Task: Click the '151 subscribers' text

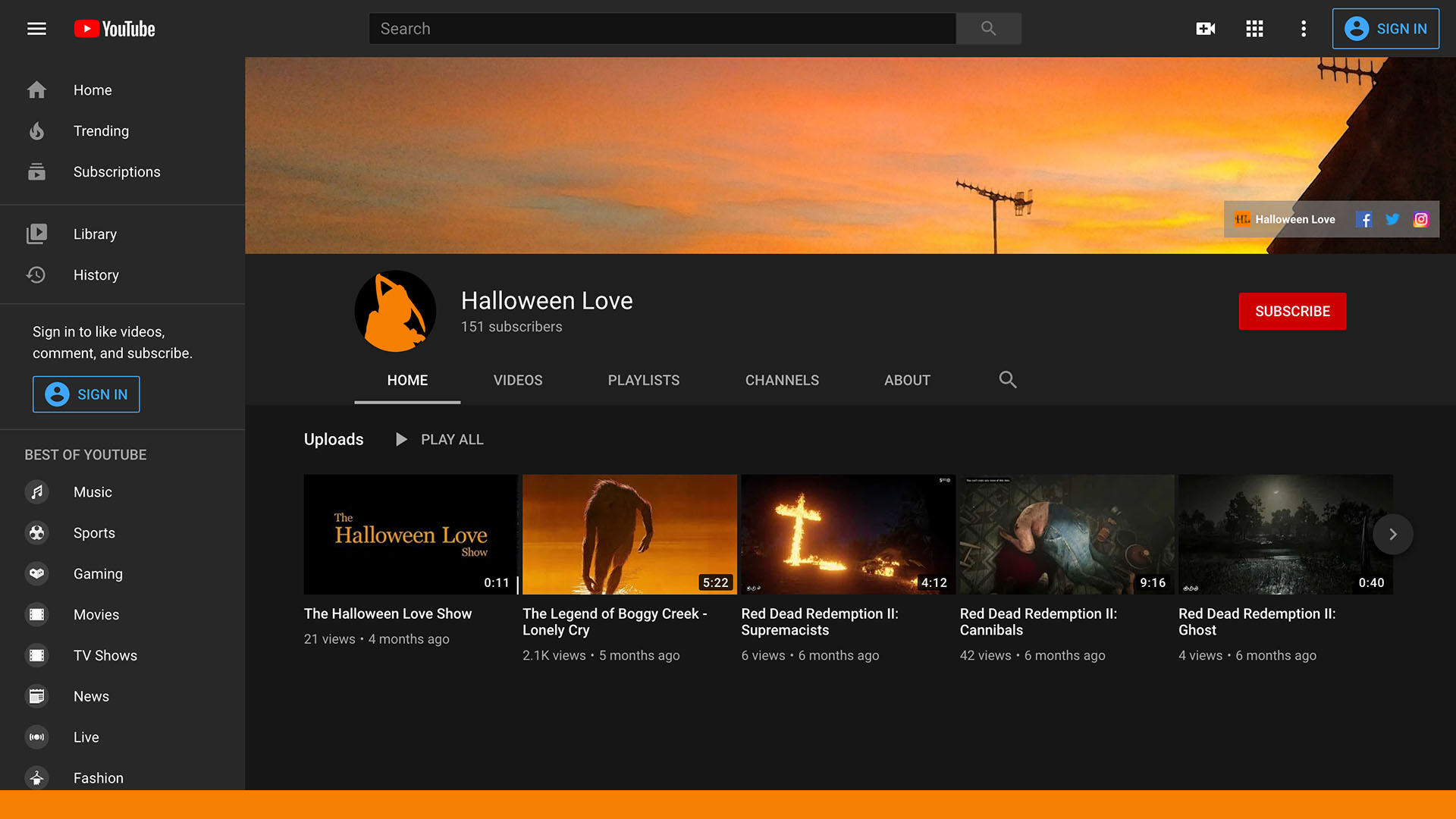Action: [512, 327]
